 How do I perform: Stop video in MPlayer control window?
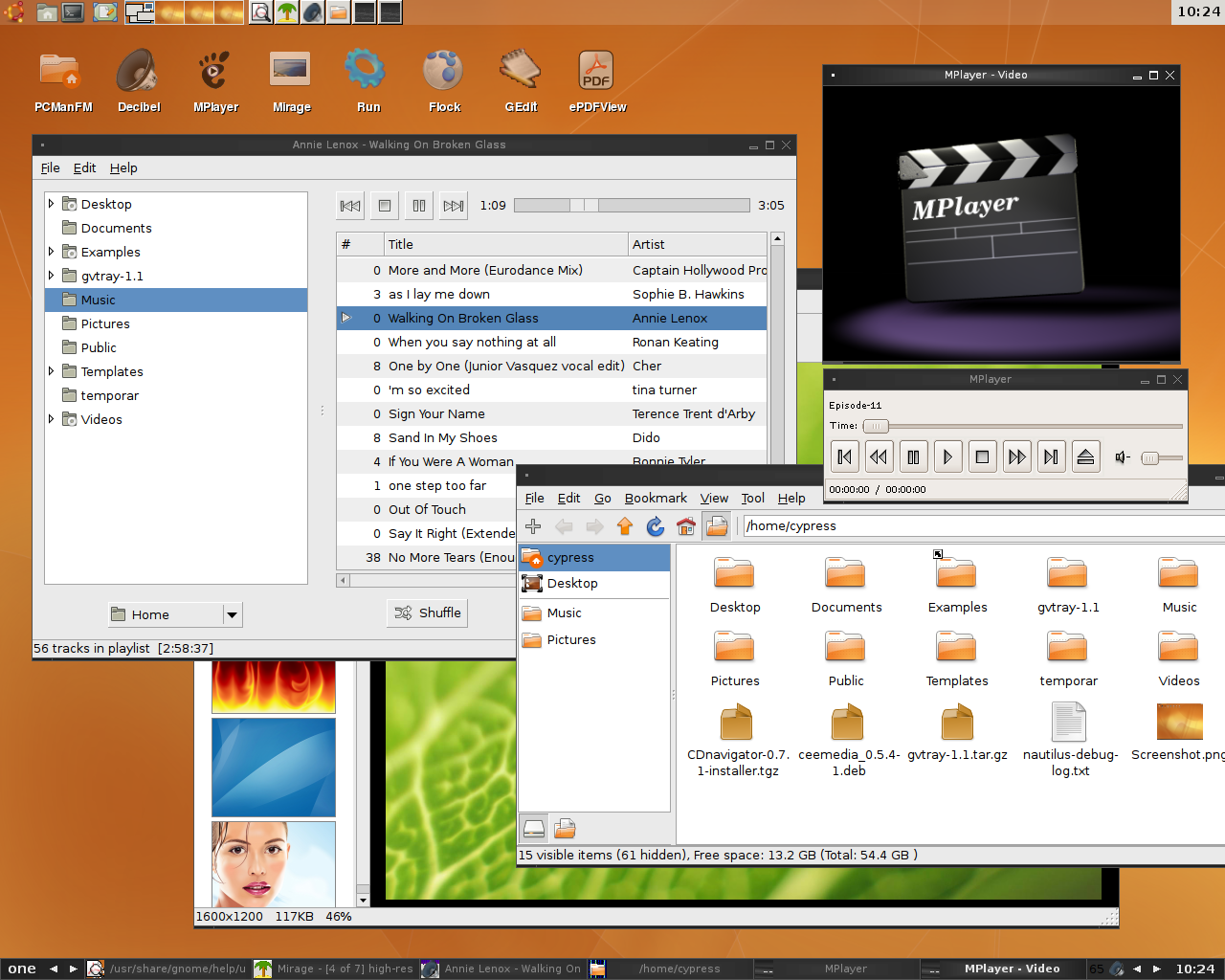tap(982, 457)
